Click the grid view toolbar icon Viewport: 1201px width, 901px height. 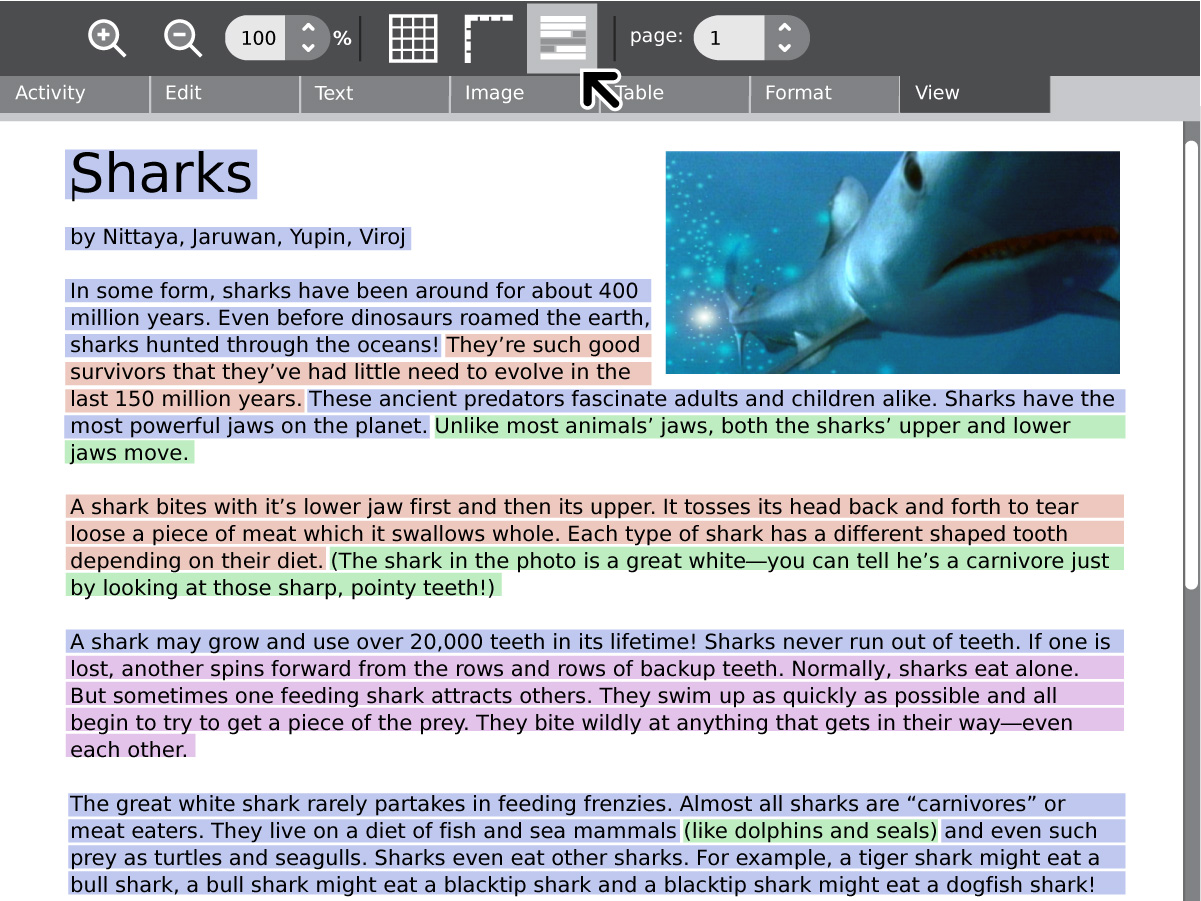tap(413, 38)
